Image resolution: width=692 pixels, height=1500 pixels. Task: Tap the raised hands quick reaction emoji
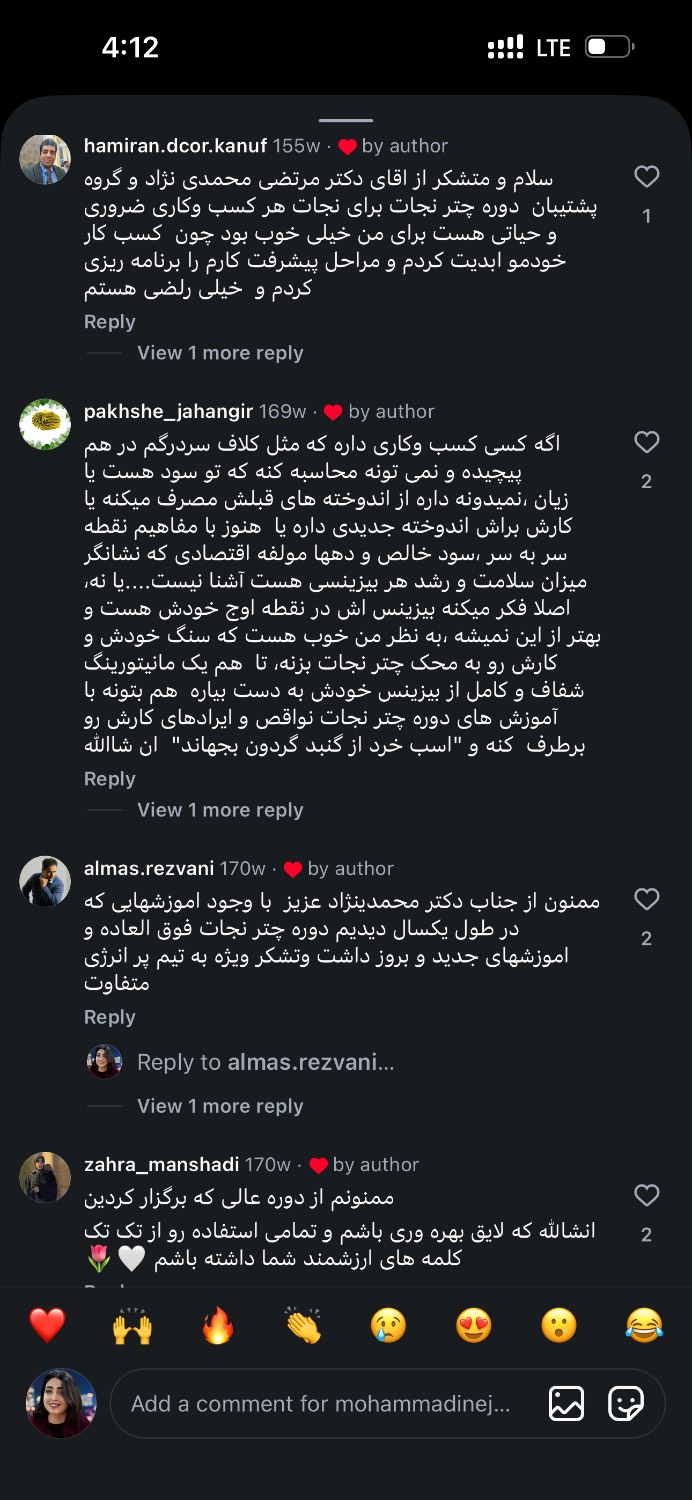(132, 1326)
